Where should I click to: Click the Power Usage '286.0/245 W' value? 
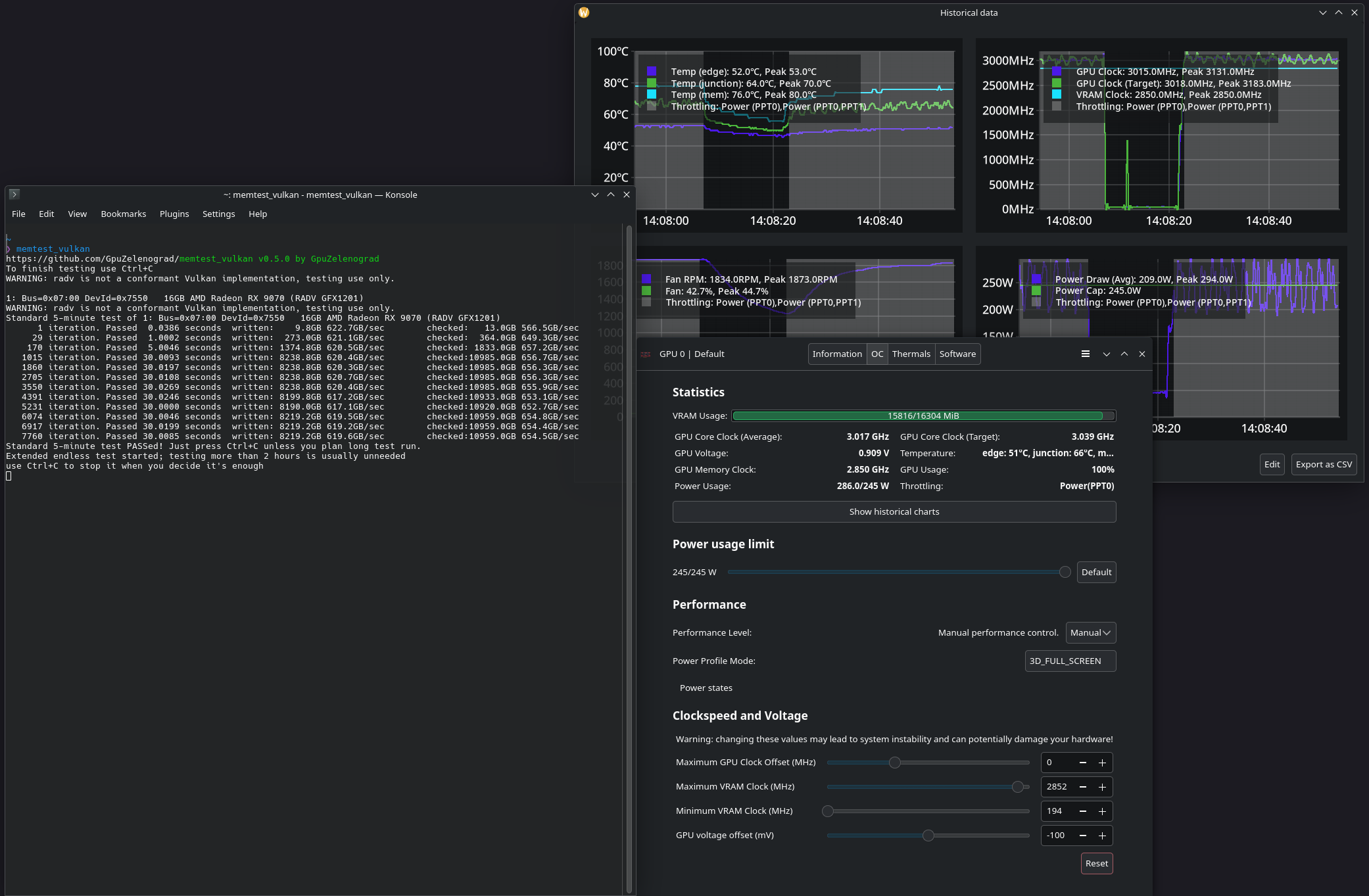[863, 486]
